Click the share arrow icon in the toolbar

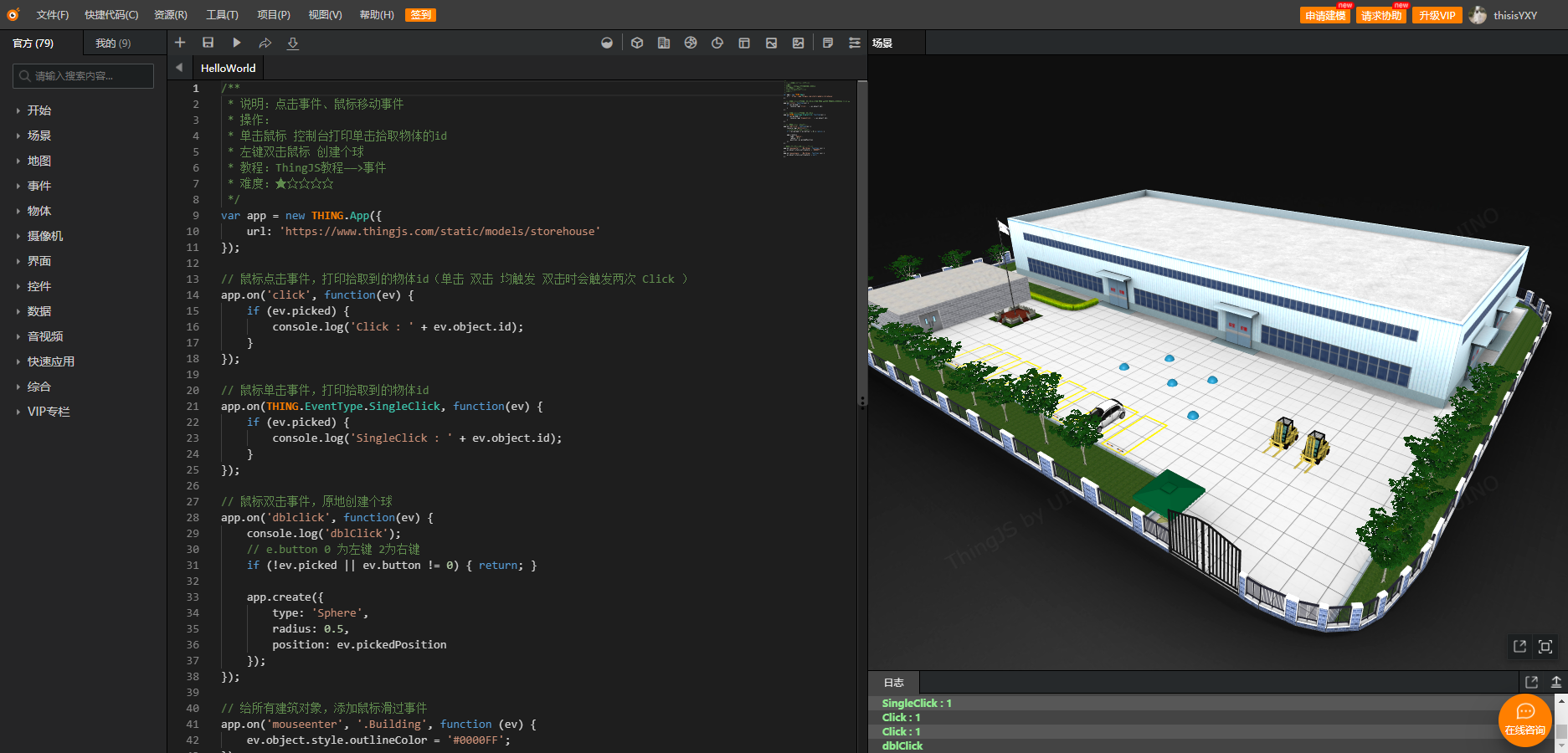[265, 43]
